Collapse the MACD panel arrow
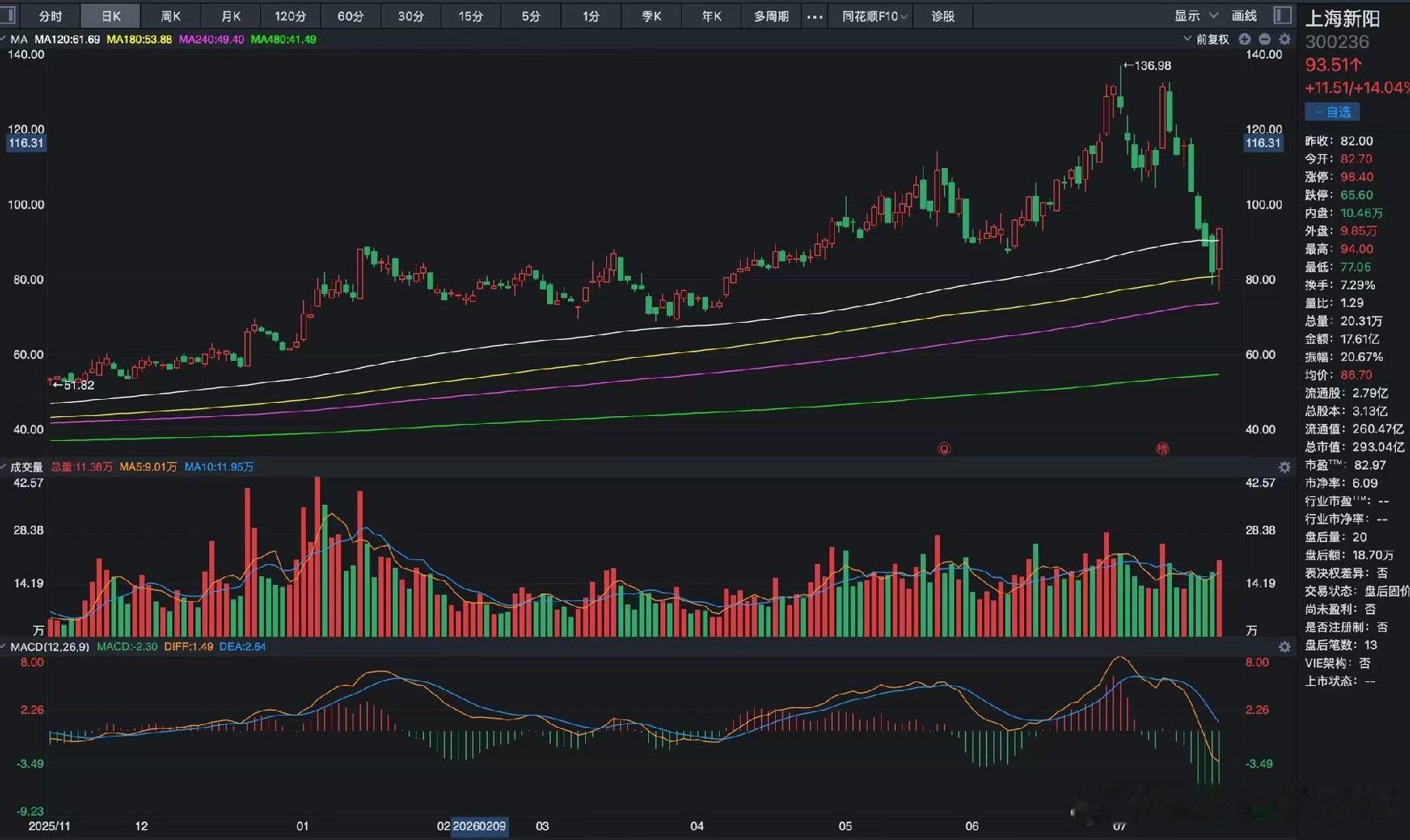 4,646
